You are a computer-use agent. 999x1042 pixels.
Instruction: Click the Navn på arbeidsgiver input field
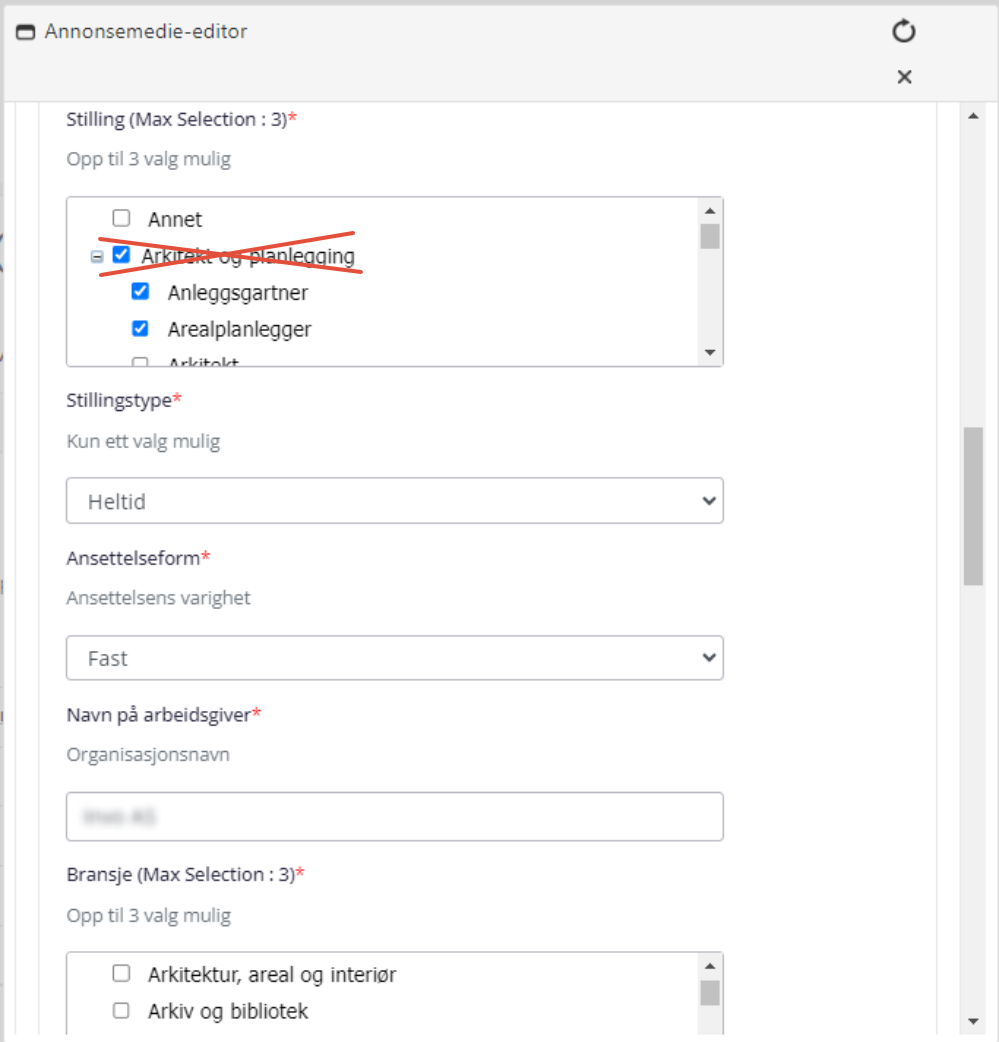click(x=395, y=817)
